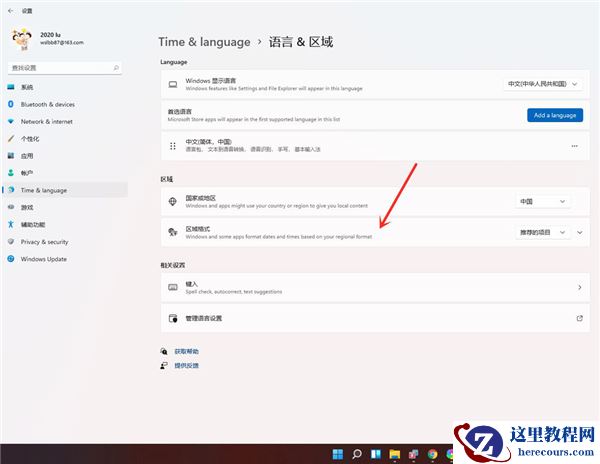600x464 pixels.
Task: Click the accessibility figure sidebar icon
Action: click(11, 224)
